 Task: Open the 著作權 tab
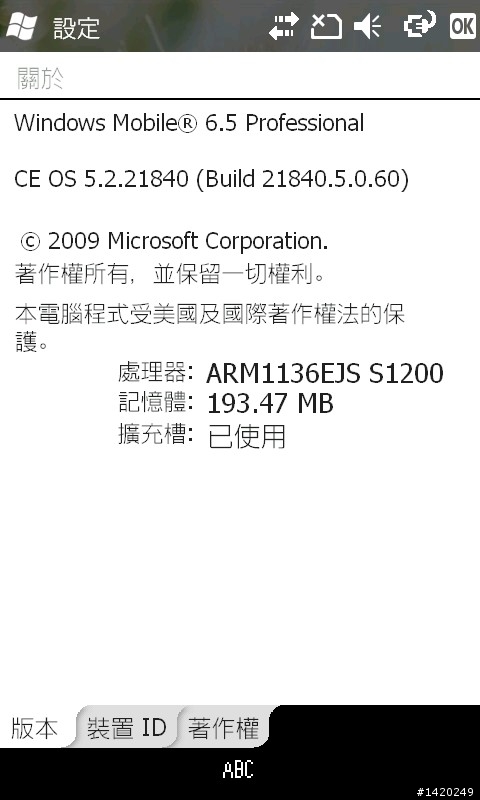click(223, 728)
